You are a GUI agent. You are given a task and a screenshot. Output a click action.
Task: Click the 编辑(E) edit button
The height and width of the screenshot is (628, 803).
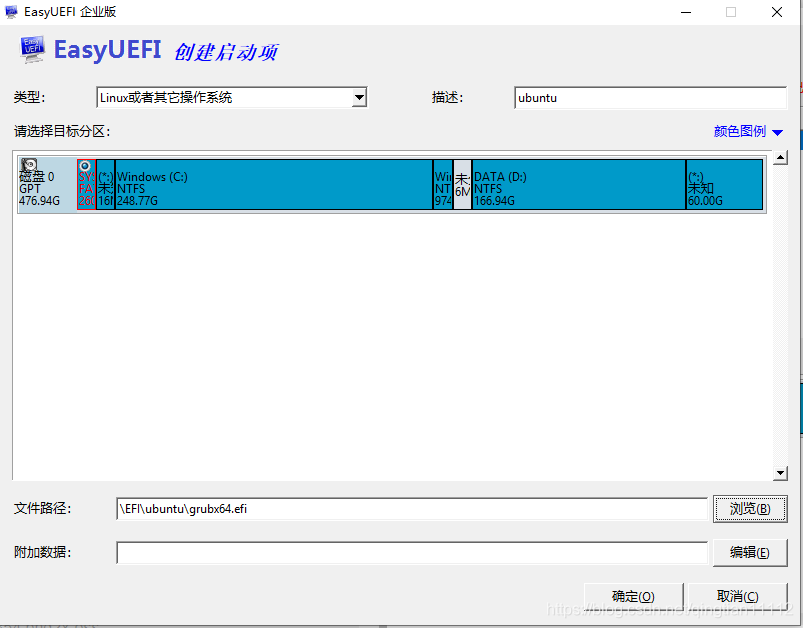tap(750, 553)
